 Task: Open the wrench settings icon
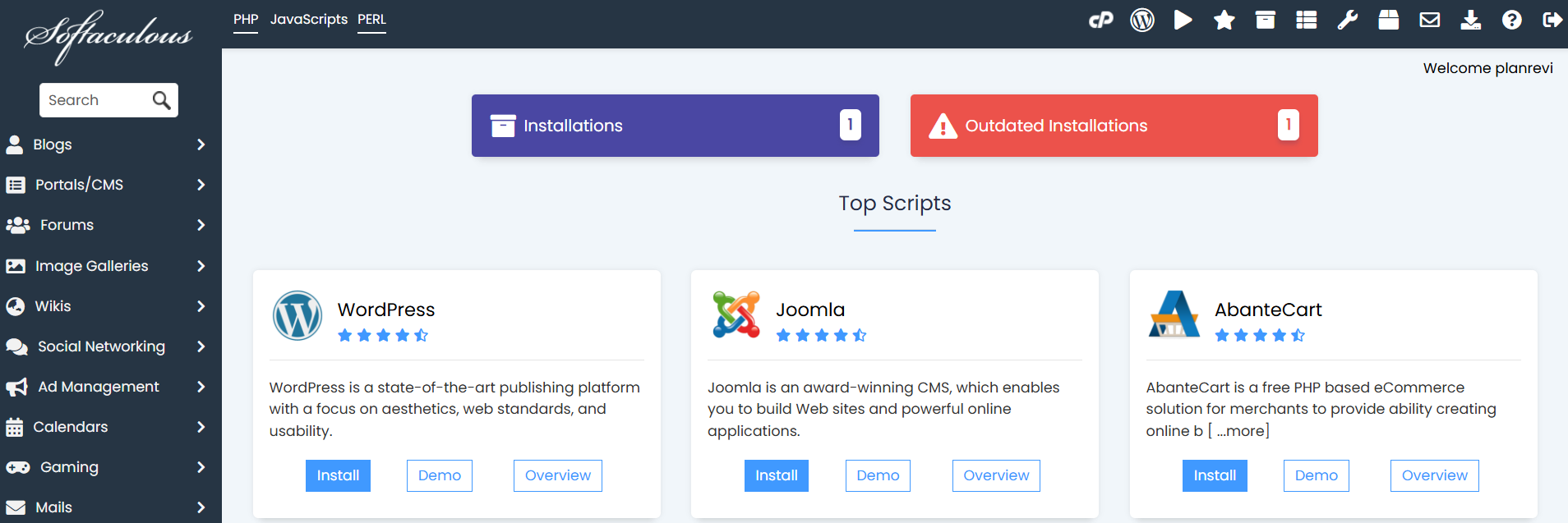(1348, 20)
